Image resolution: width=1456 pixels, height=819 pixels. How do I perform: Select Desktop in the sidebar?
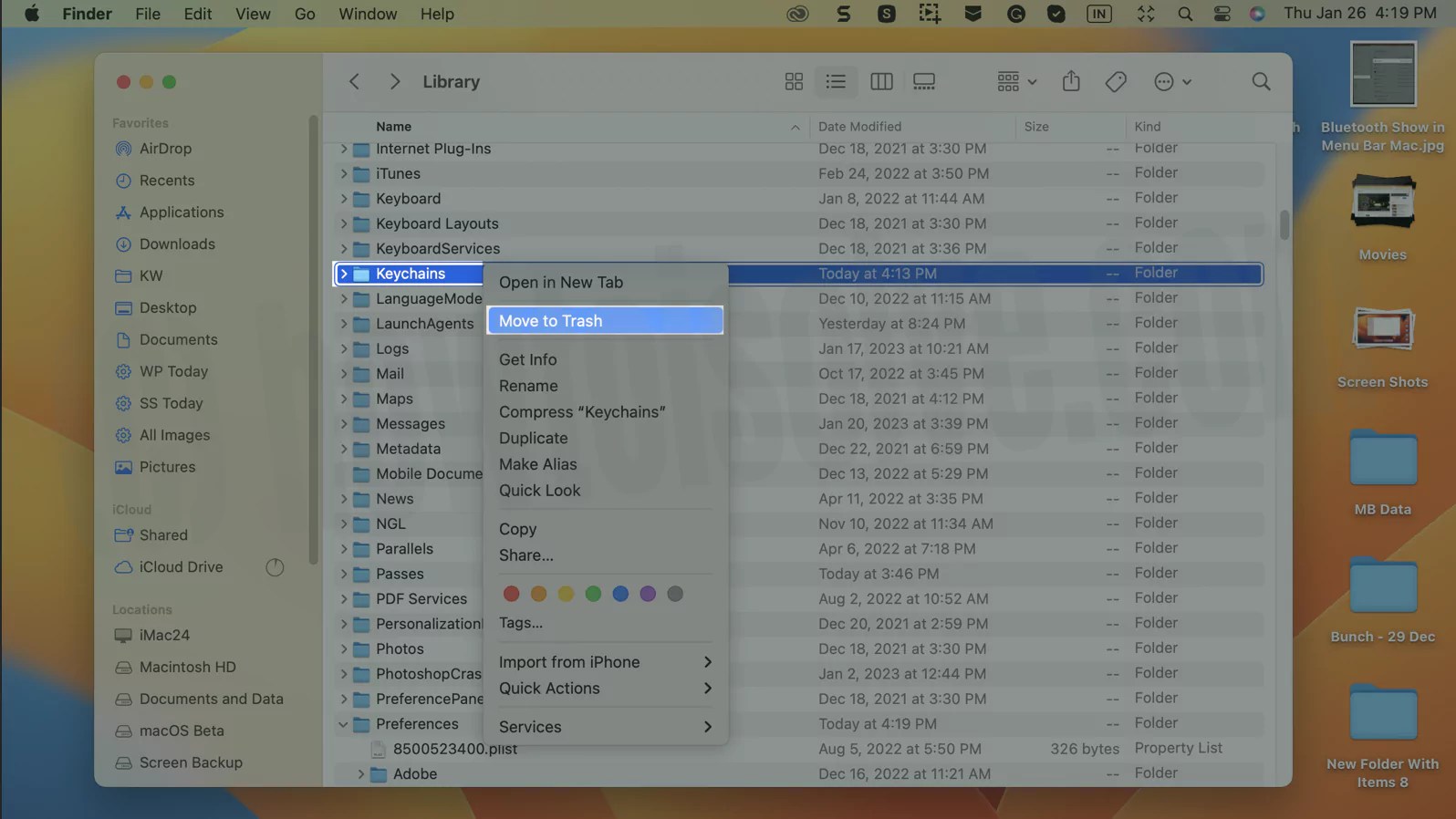point(168,307)
